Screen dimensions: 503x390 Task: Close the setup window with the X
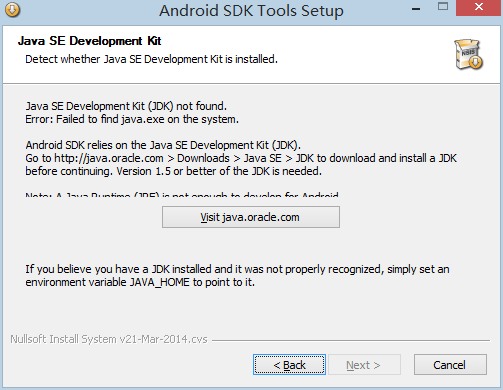pos(479,7)
